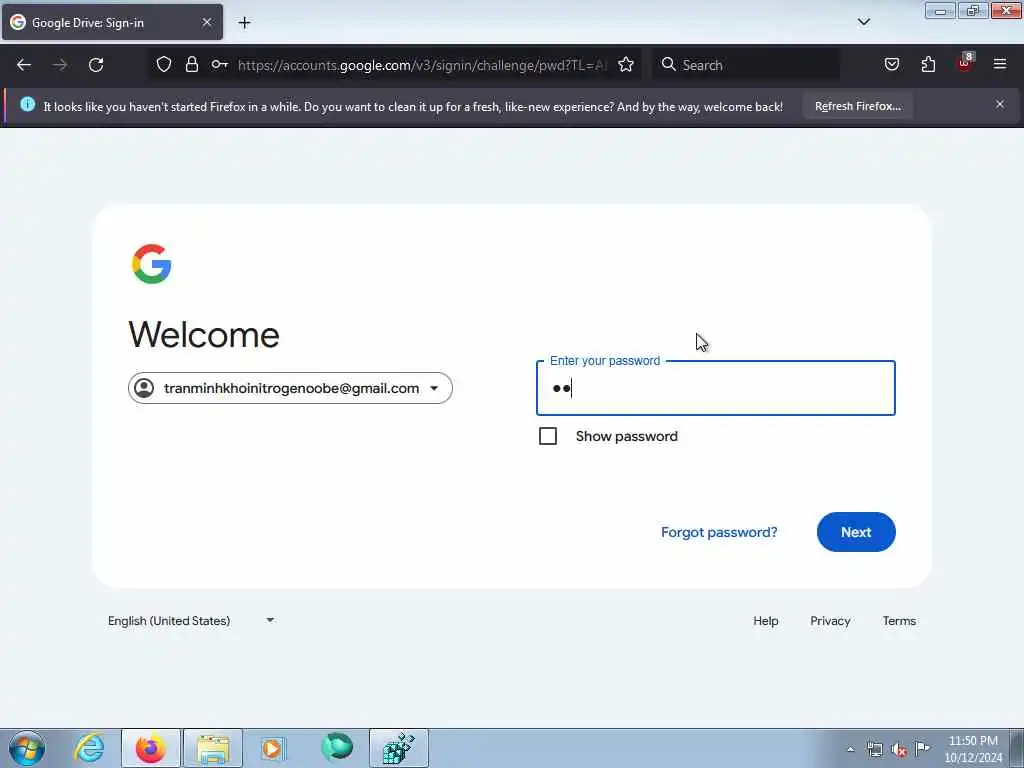
Task: Open the Extensions puzzle icon
Action: pos(928,64)
